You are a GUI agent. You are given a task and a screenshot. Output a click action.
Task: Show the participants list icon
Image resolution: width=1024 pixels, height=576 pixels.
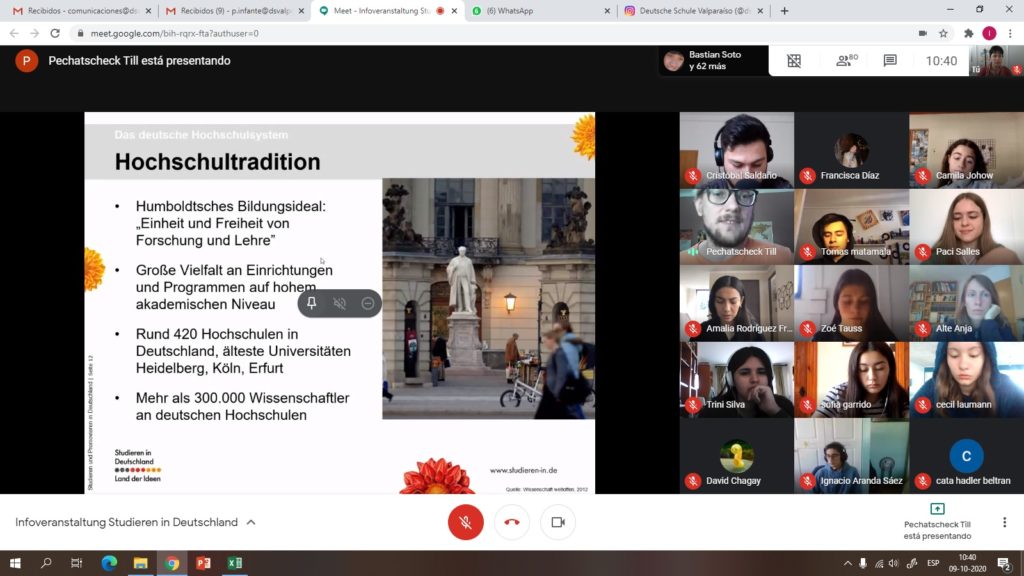[x=846, y=61]
